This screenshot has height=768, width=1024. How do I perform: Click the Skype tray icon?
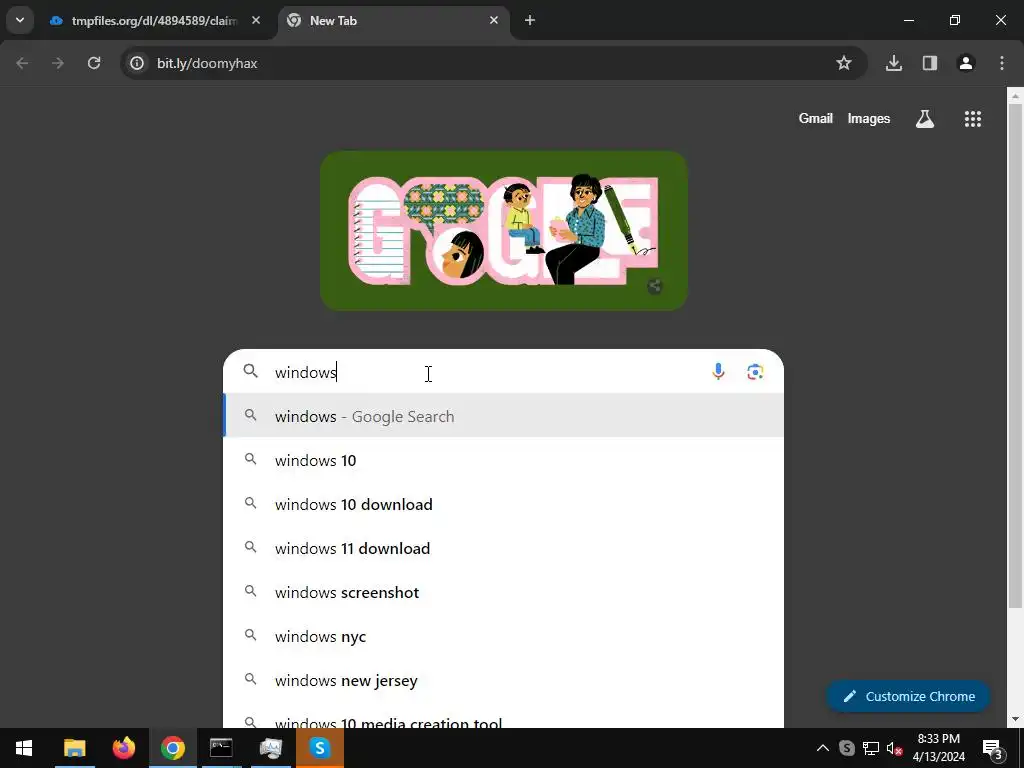click(846, 748)
